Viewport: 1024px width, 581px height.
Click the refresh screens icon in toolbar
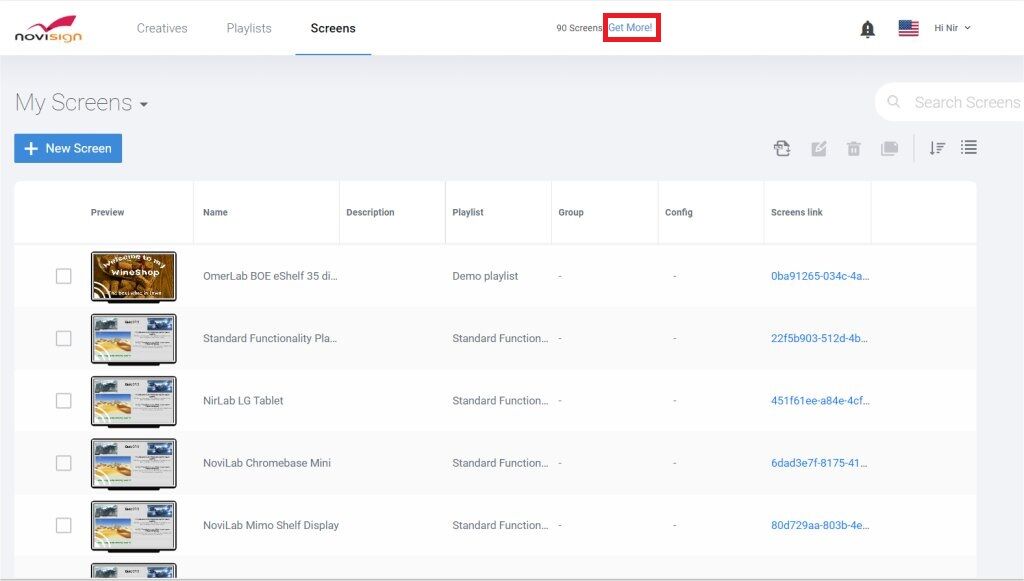coord(782,148)
